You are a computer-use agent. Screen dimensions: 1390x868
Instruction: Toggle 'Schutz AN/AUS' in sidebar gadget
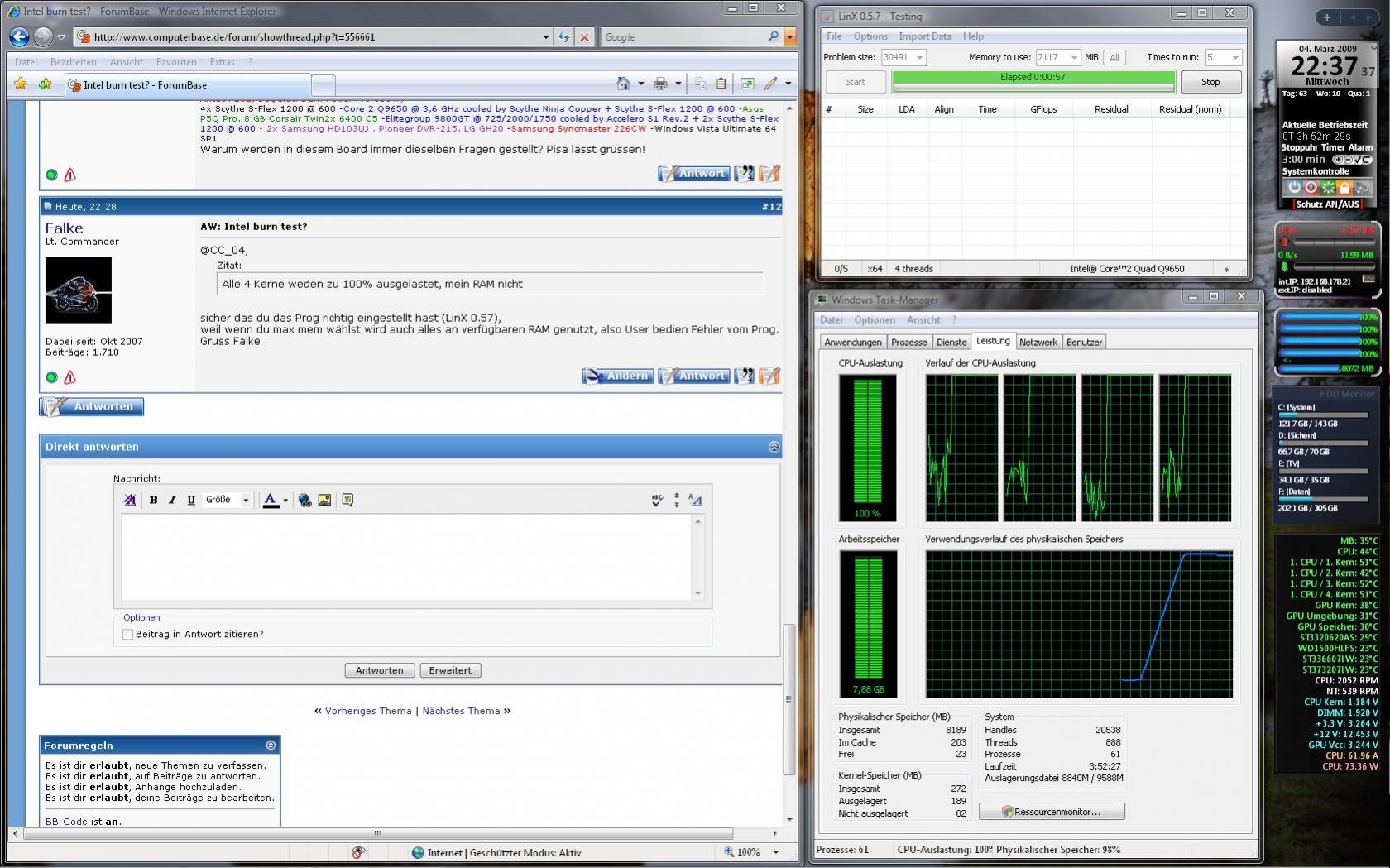[x=1327, y=204]
